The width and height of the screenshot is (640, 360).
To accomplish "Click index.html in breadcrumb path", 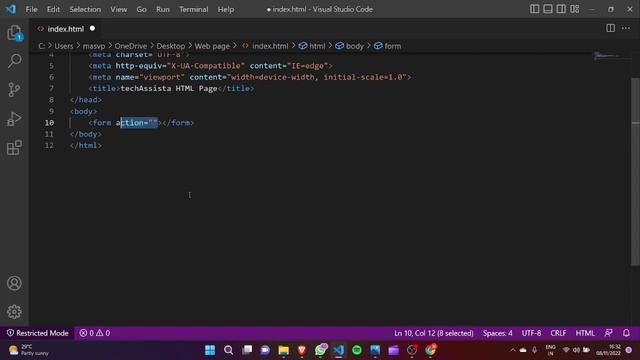I will (x=265, y=46).
